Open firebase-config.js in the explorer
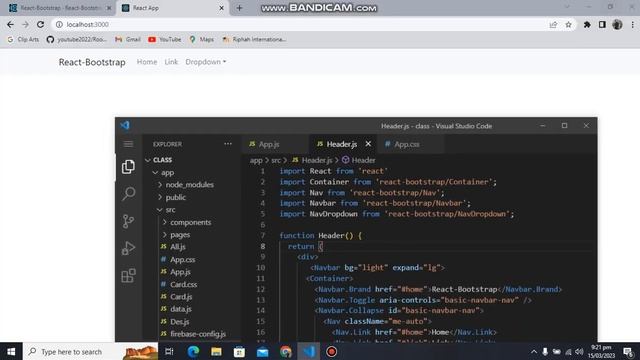Viewport: 640px width, 360px height. [198, 334]
